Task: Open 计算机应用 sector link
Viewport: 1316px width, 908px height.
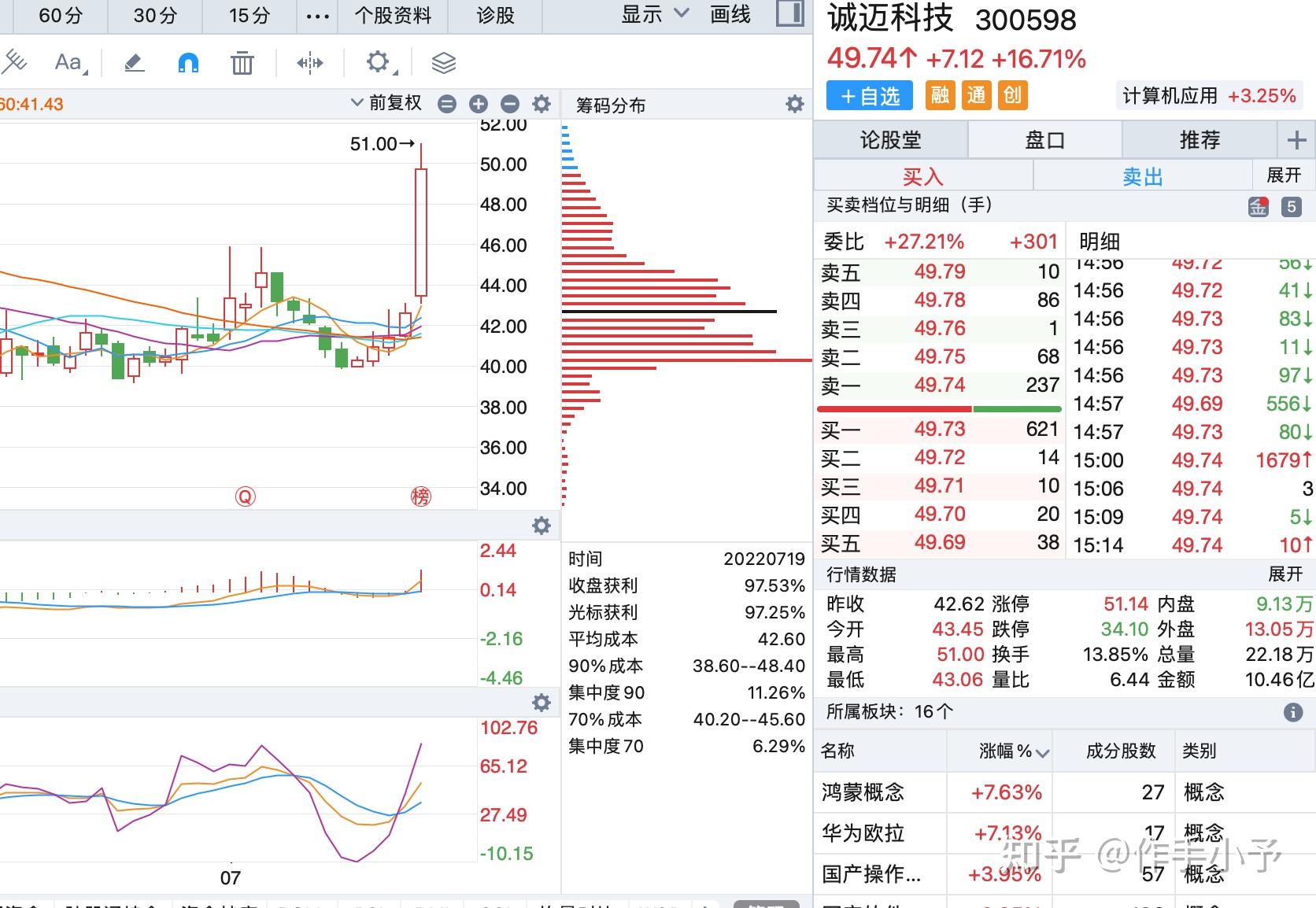Action: click(x=1208, y=96)
